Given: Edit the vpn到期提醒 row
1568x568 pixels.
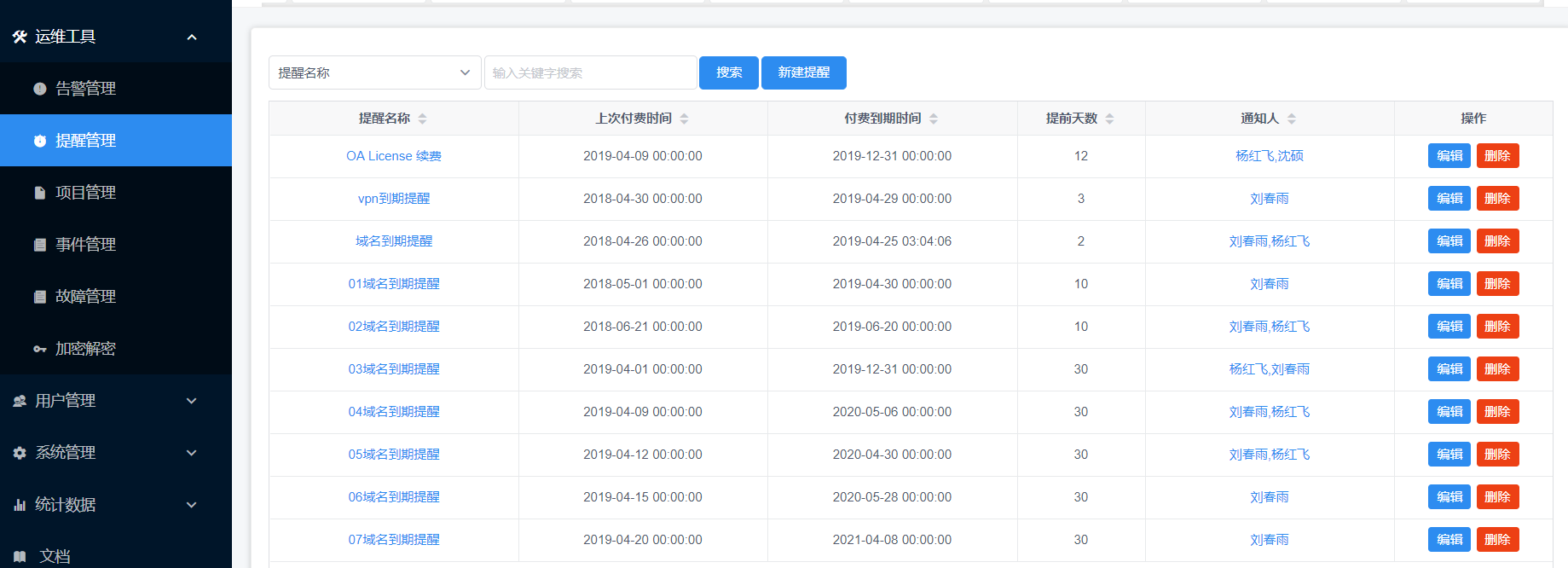Looking at the screenshot, I should 1449,199.
